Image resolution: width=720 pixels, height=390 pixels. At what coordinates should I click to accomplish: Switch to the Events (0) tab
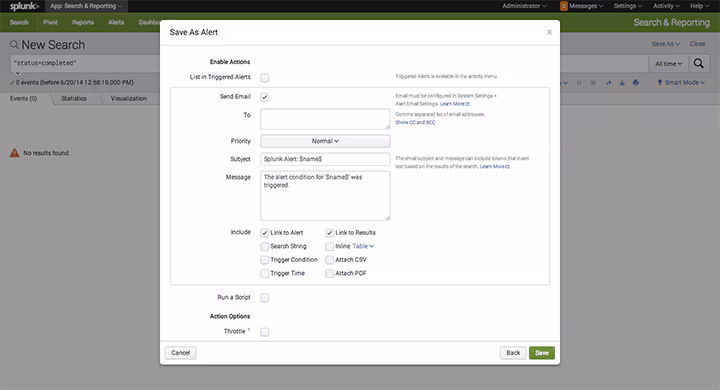23,98
